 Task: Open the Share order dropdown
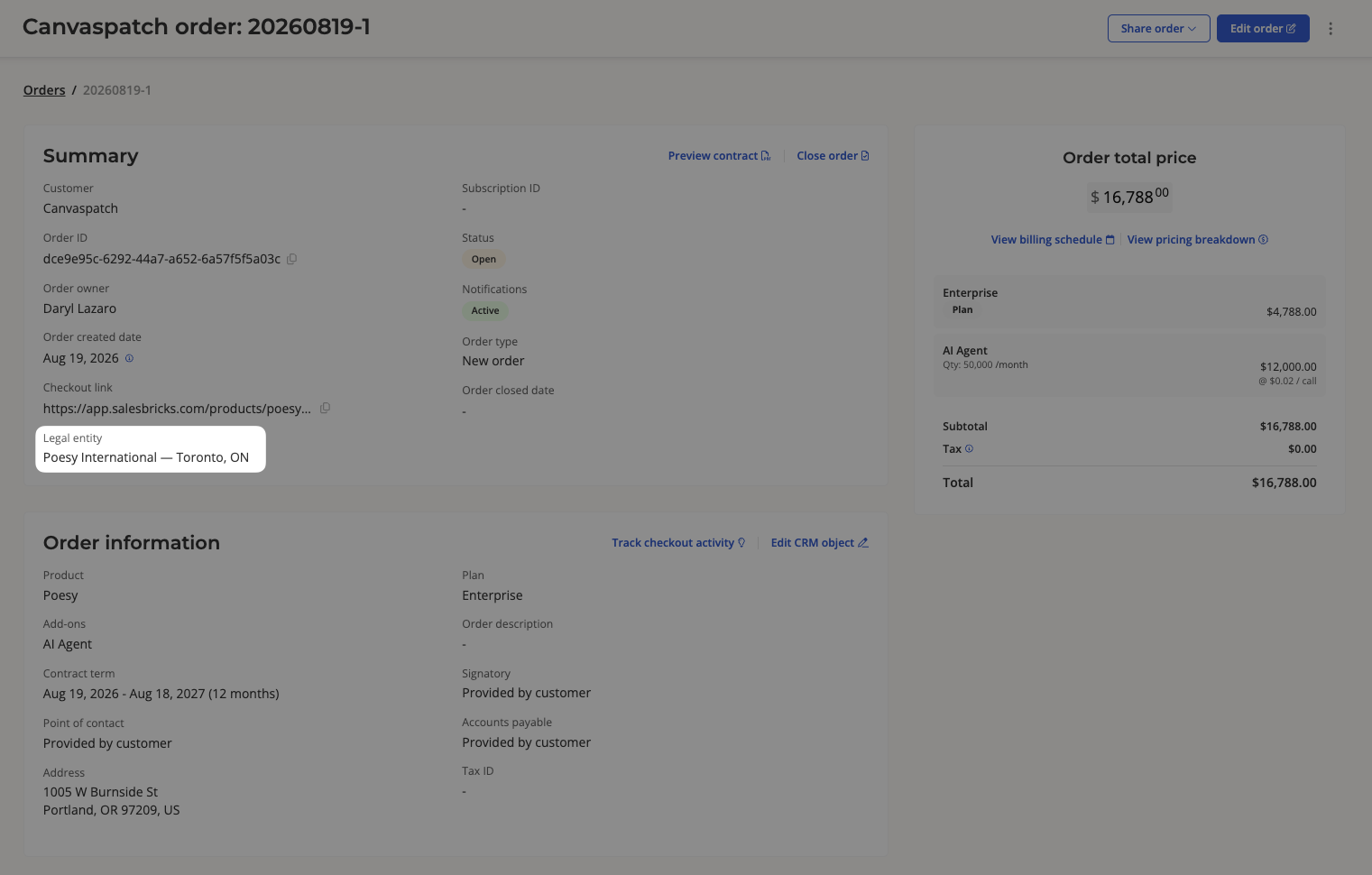[x=1158, y=29]
